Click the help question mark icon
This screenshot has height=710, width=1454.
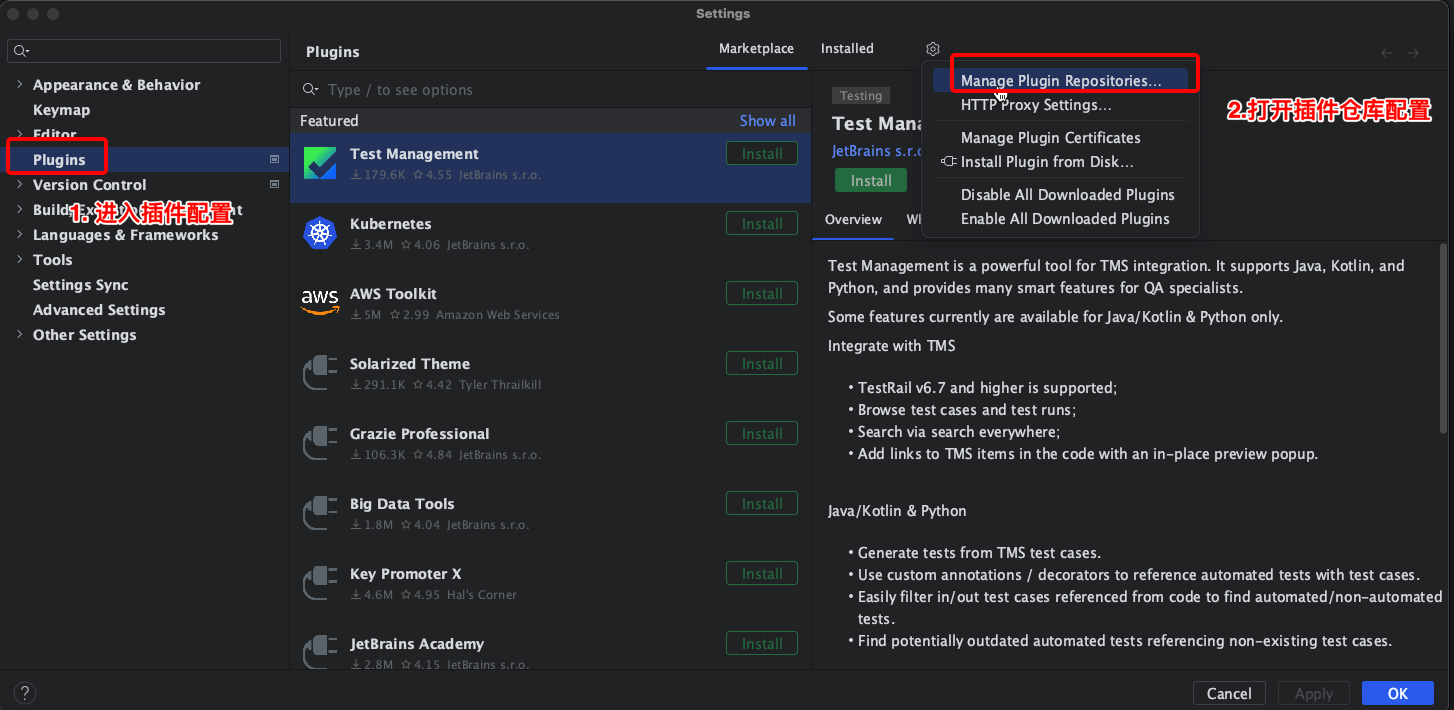pyautogui.click(x=25, y=693)
